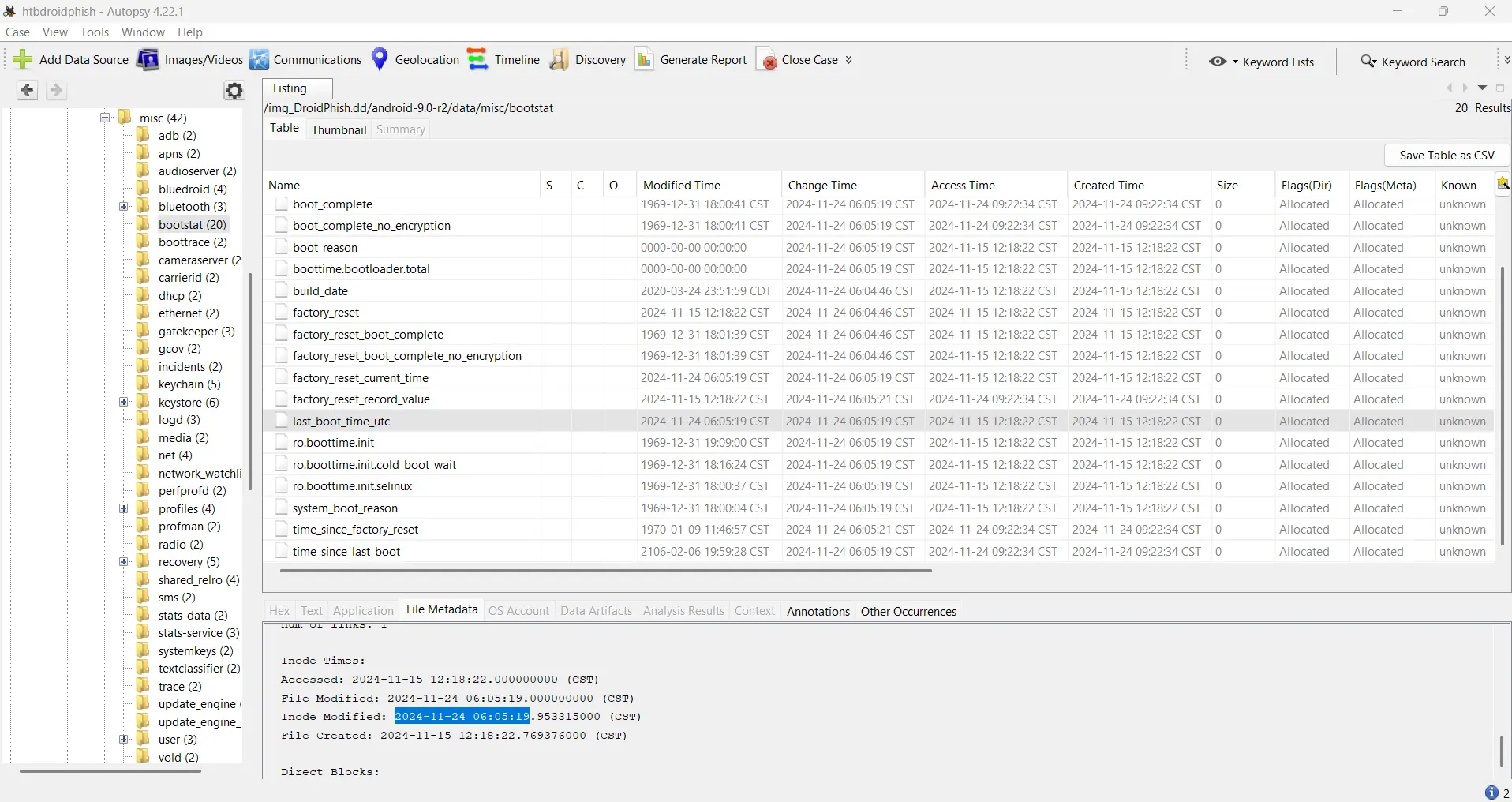Image resolution: width=1512 pixels, height=802 pixels.
Task: Expand the profiles folder node
Action: [124, 508]
